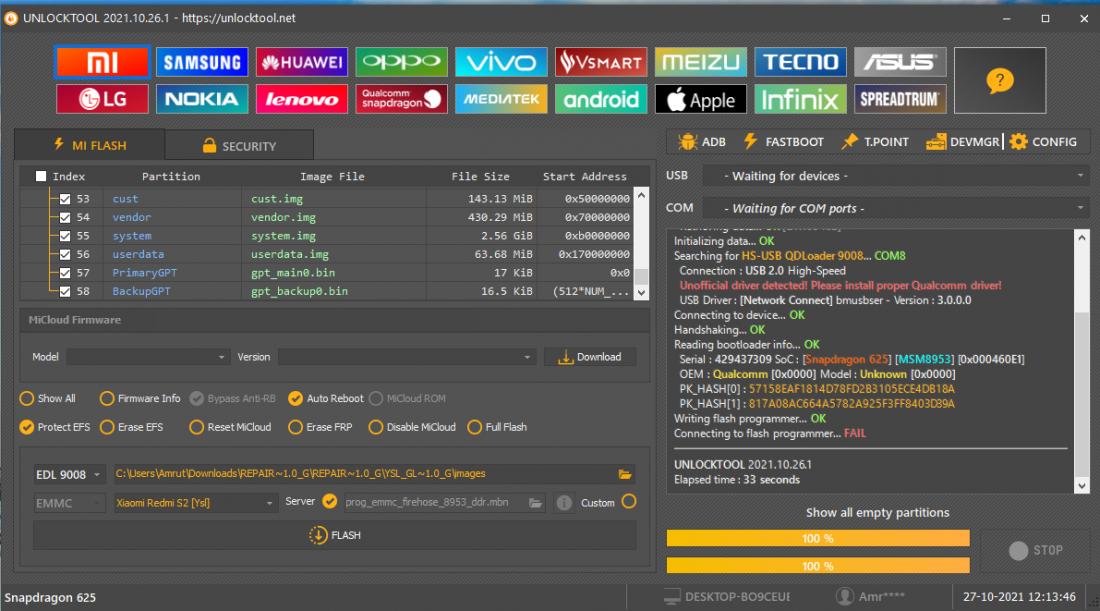
Task: Open the Version dropdown
Action: (407, 357)
